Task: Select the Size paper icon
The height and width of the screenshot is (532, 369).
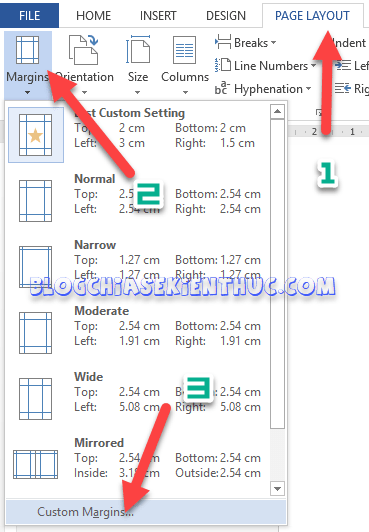Action: coord(138,50)
